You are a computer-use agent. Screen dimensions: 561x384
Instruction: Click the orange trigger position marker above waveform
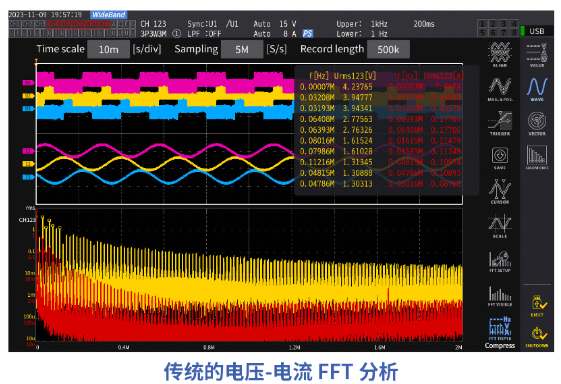click(x=36, y=62)
